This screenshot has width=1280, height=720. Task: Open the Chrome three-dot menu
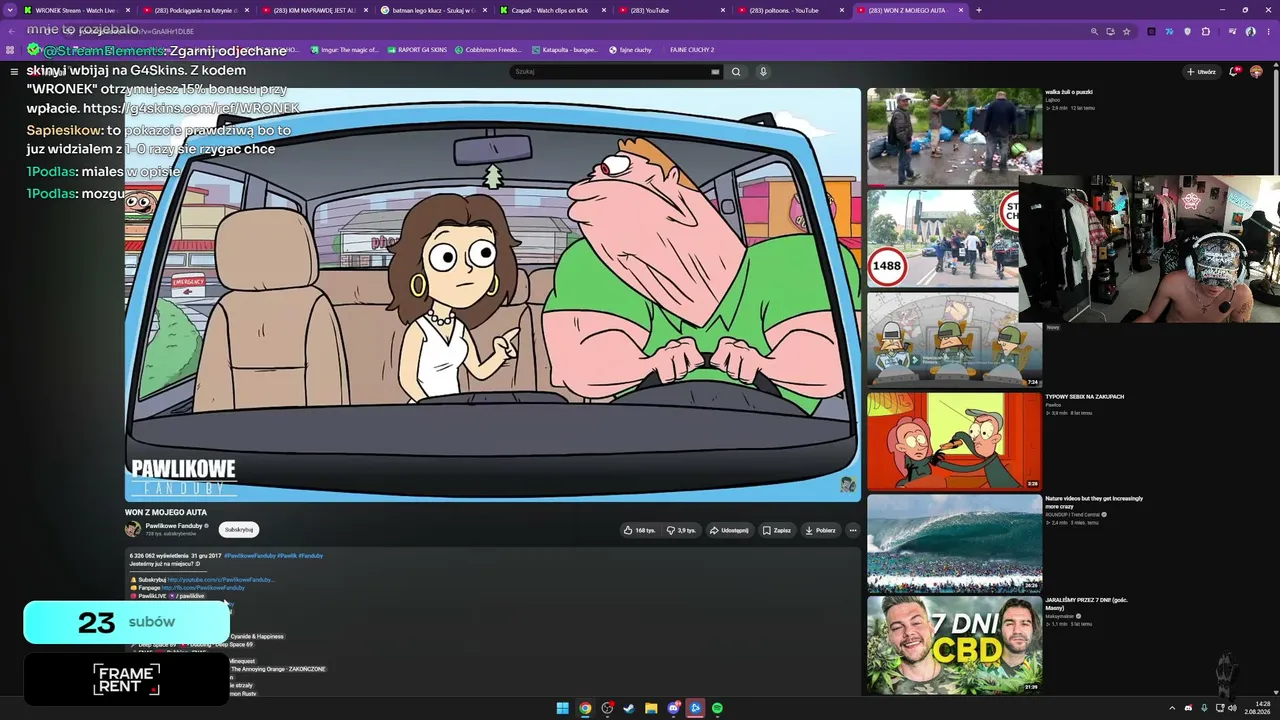click(x=1267, y=31)
